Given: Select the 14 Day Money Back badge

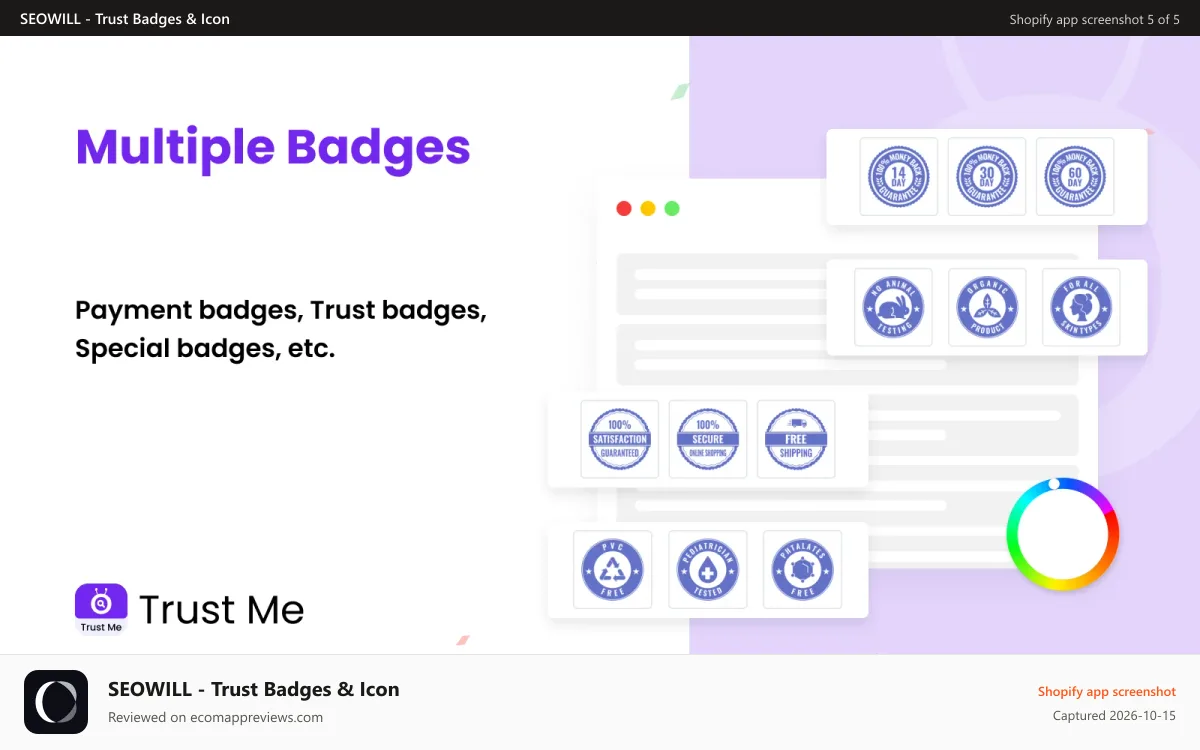Looking at the screenshot, I should [x=899, y=177].
